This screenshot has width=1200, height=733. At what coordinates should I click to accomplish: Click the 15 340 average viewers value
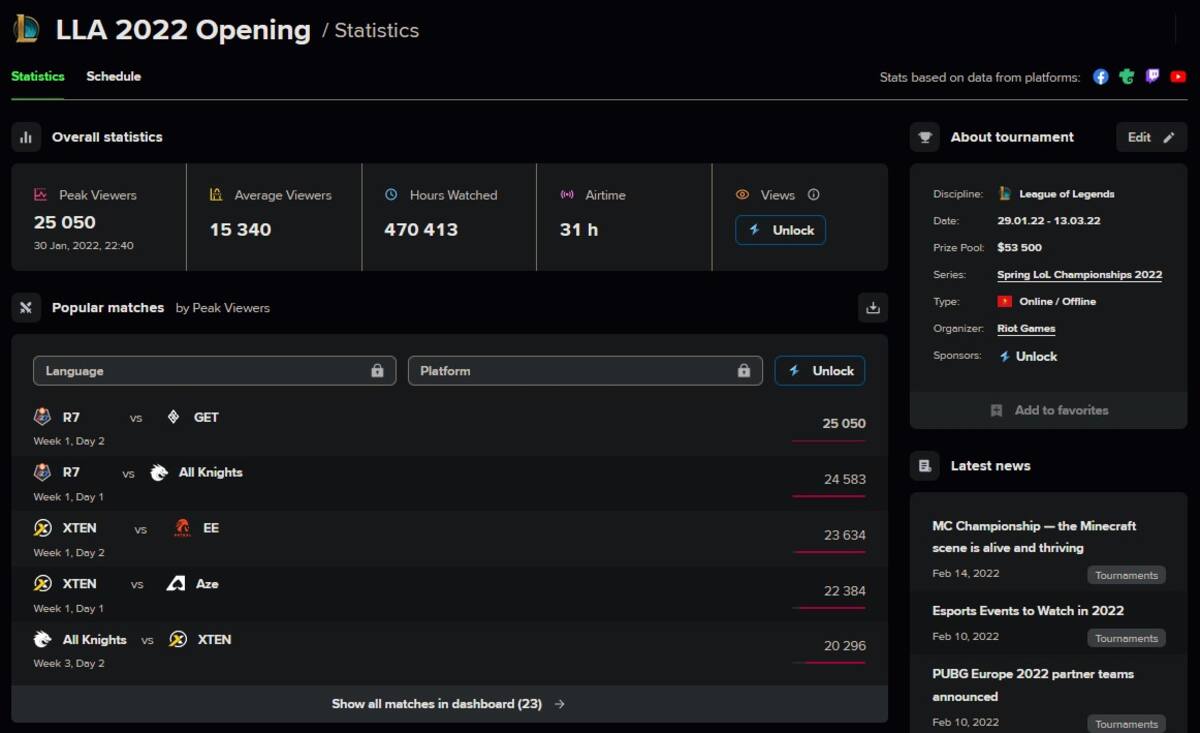240,230
